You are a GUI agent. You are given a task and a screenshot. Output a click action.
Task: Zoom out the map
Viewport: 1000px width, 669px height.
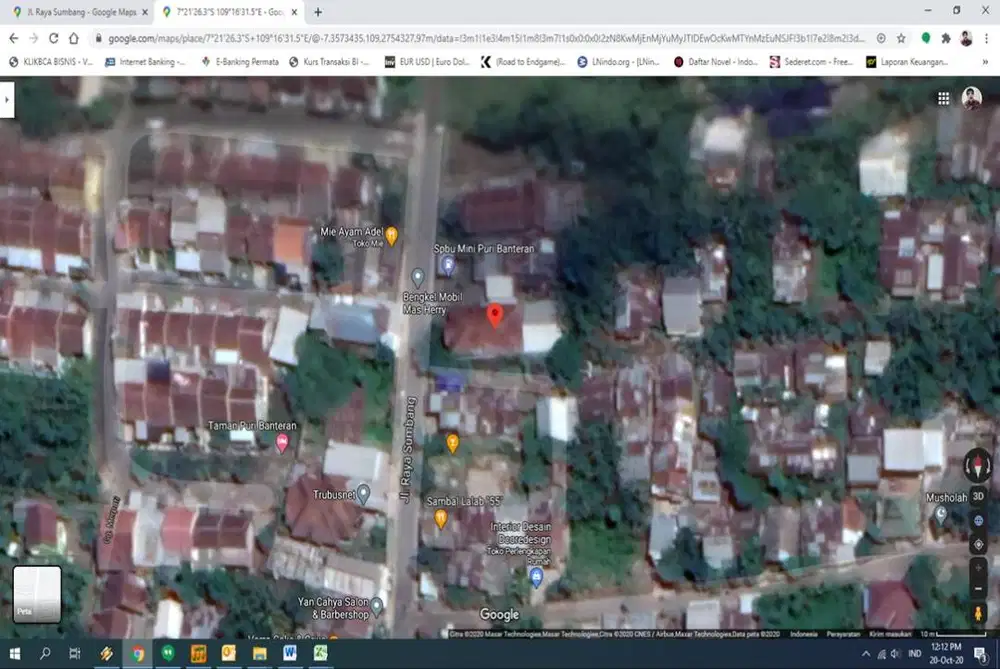(x=978, y=589)
